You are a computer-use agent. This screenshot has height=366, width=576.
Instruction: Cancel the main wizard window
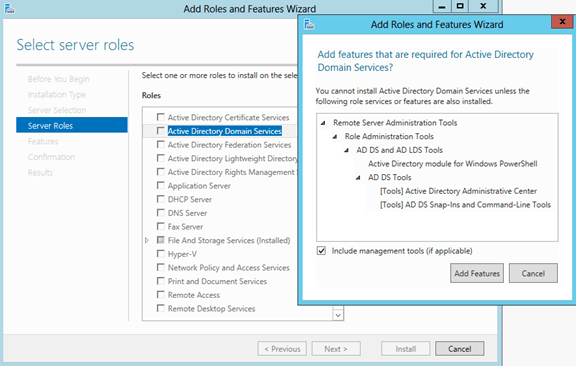pyautogui.click(x=460, y=349)
